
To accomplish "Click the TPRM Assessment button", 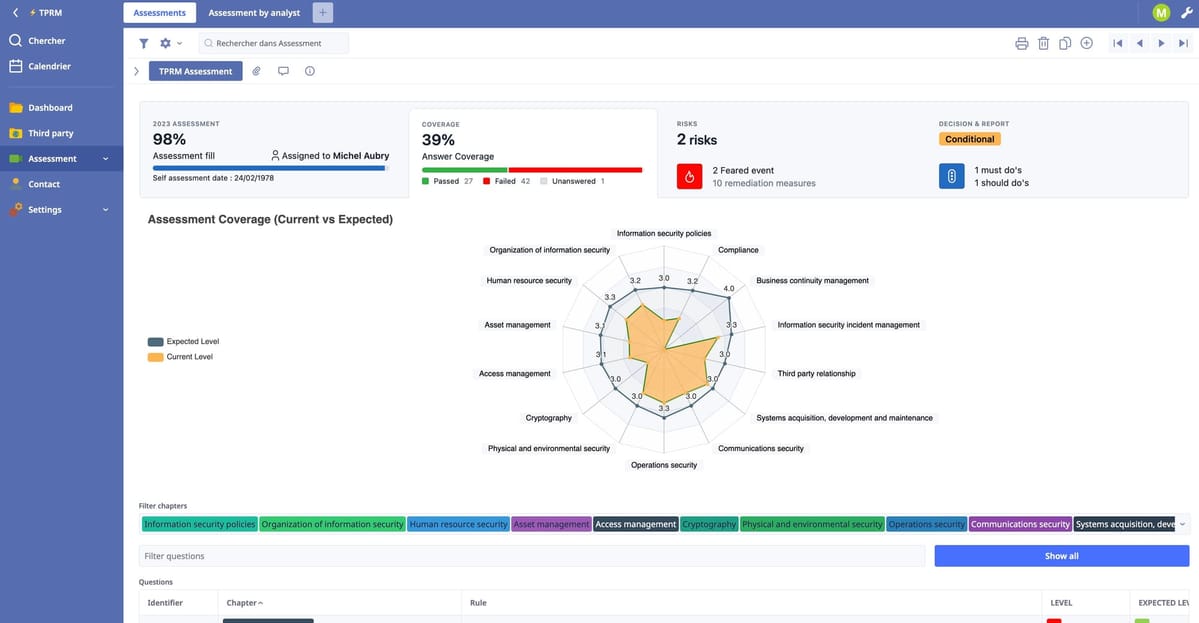I will point(195,71).
